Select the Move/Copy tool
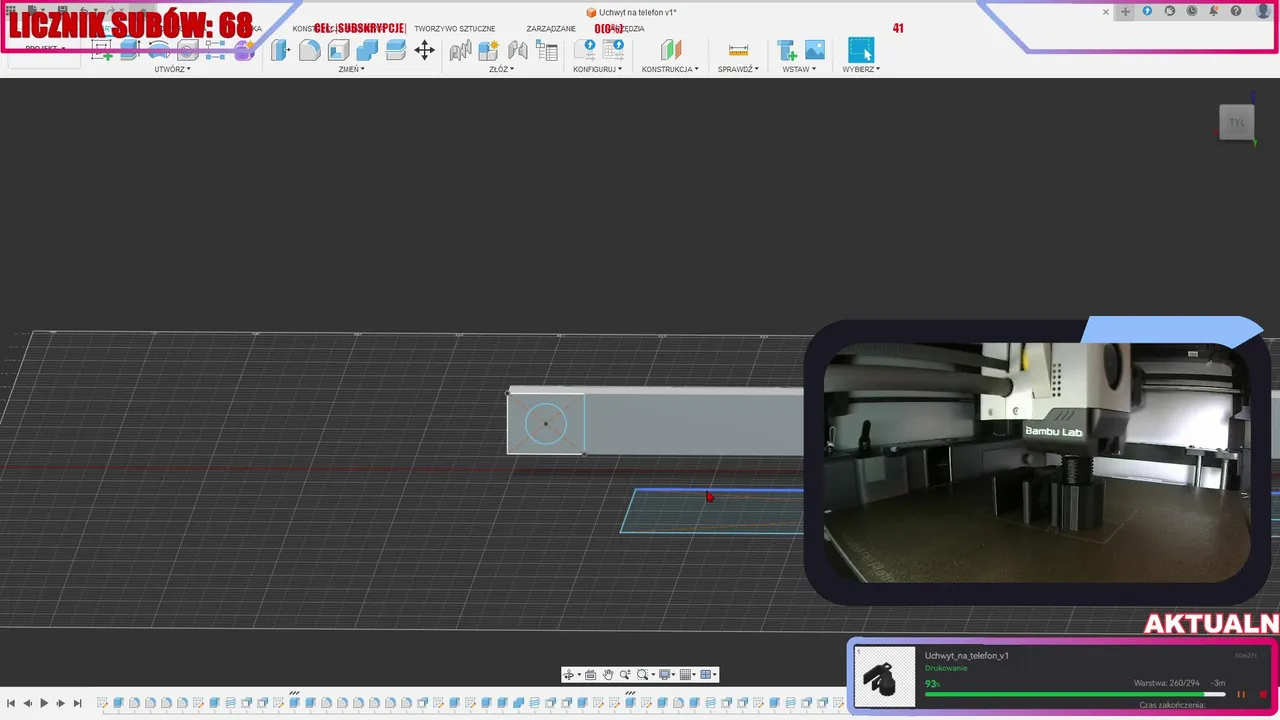The width and height of the screenshot is (1280, 720). click(425, 50)
